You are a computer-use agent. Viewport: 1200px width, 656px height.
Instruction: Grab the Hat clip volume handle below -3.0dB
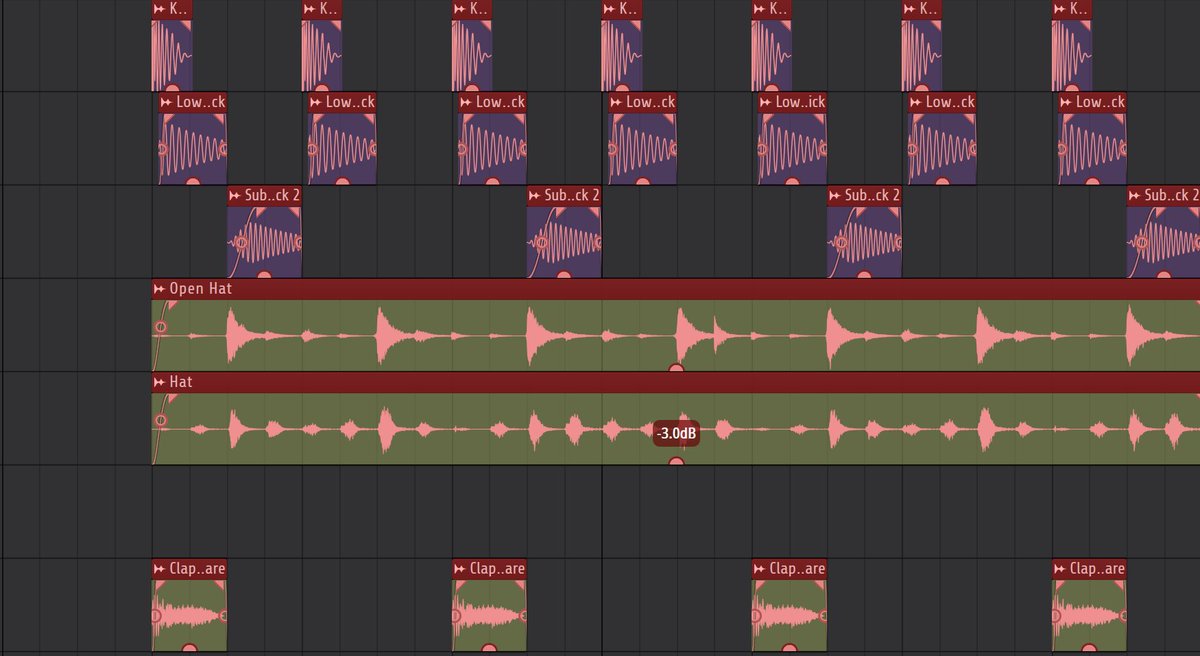click(x=676, y=462)
